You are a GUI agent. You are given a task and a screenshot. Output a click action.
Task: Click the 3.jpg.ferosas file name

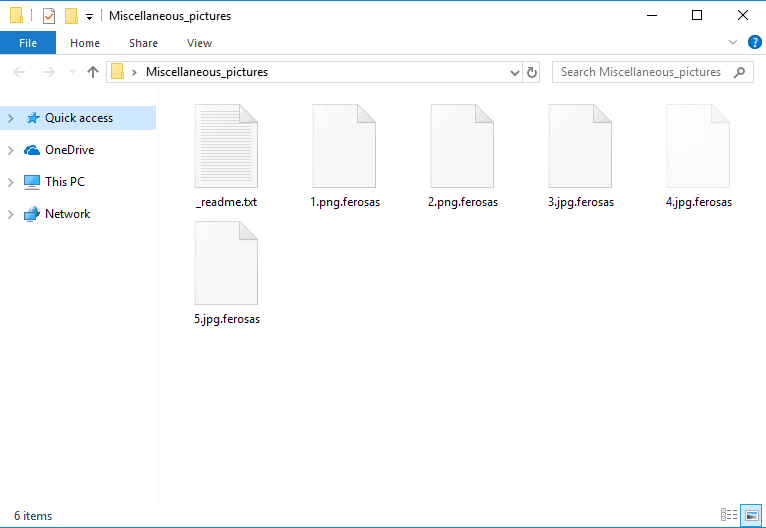[581, 202]
